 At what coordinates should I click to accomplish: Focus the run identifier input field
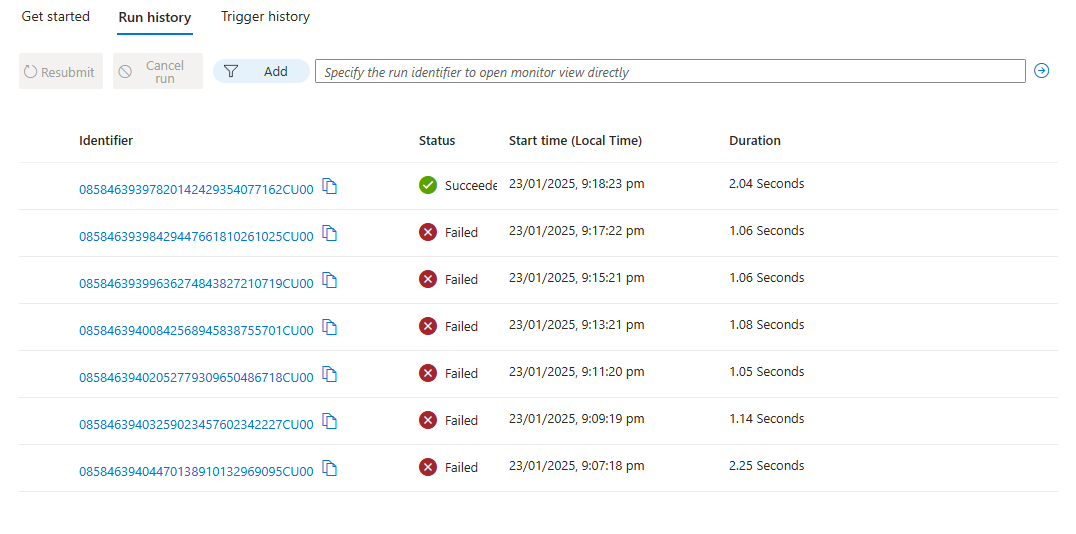tap(670, 71)
